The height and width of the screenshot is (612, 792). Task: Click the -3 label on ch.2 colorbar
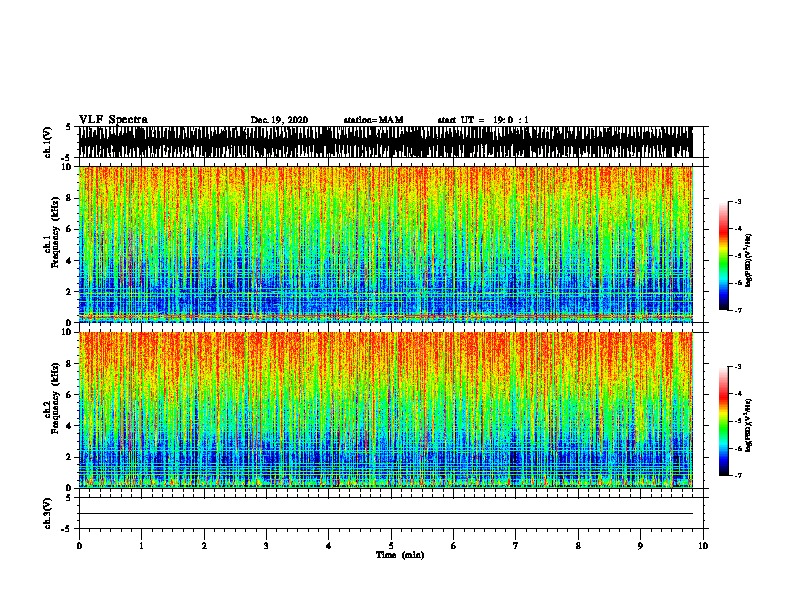737,367
